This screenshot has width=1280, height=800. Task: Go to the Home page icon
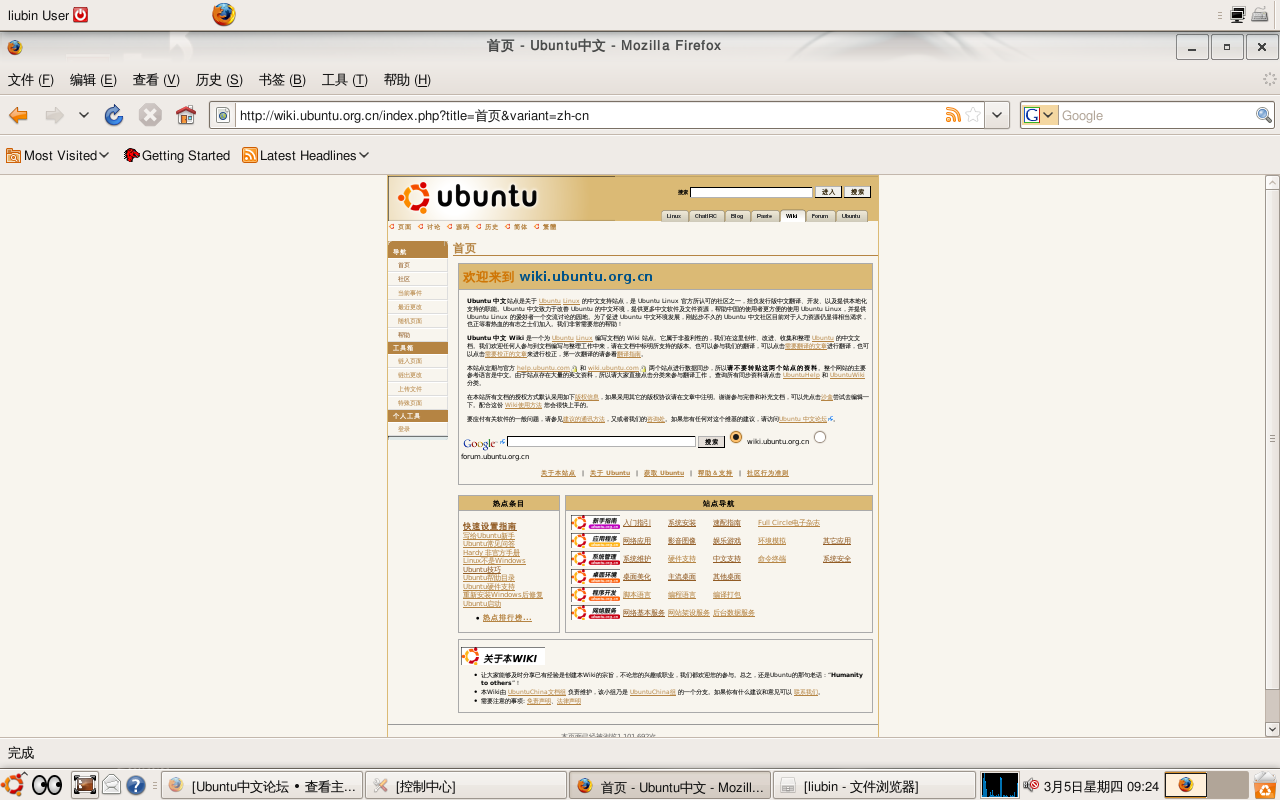(186, 115)
